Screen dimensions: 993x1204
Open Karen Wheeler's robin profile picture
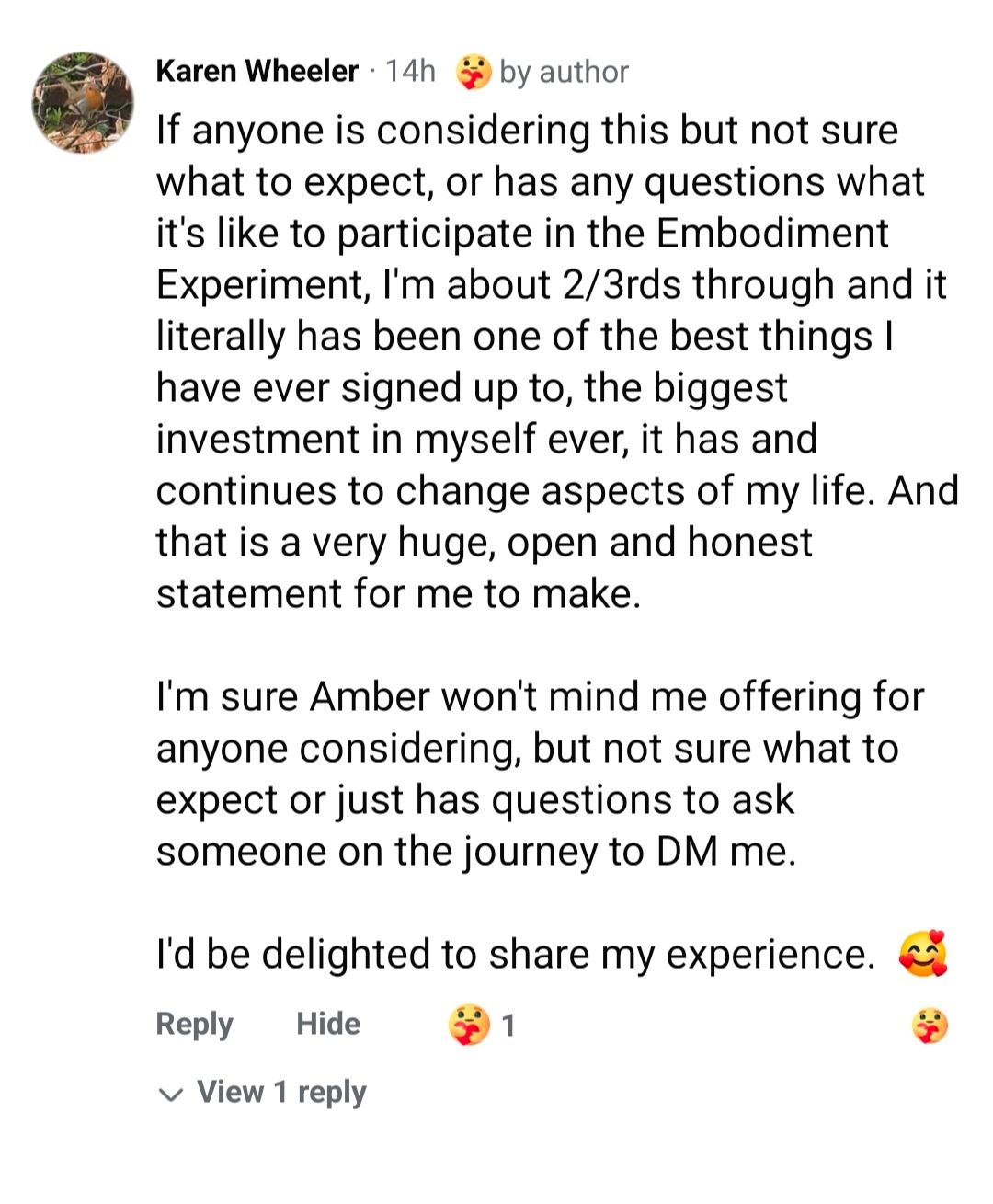pyautogui.click(x=83, y=102)
